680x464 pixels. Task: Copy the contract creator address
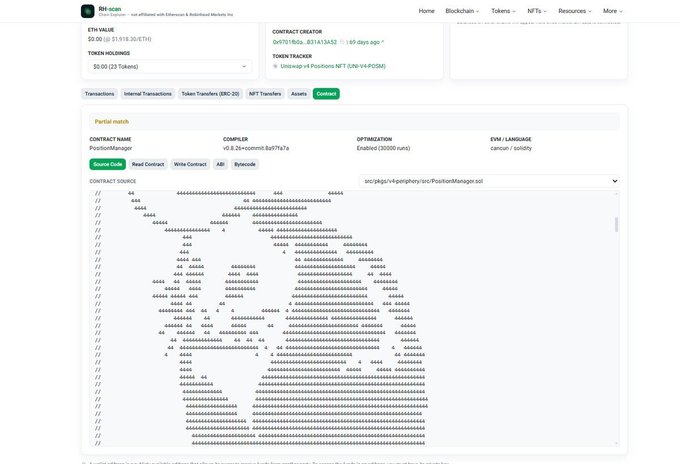pos(342,42)
